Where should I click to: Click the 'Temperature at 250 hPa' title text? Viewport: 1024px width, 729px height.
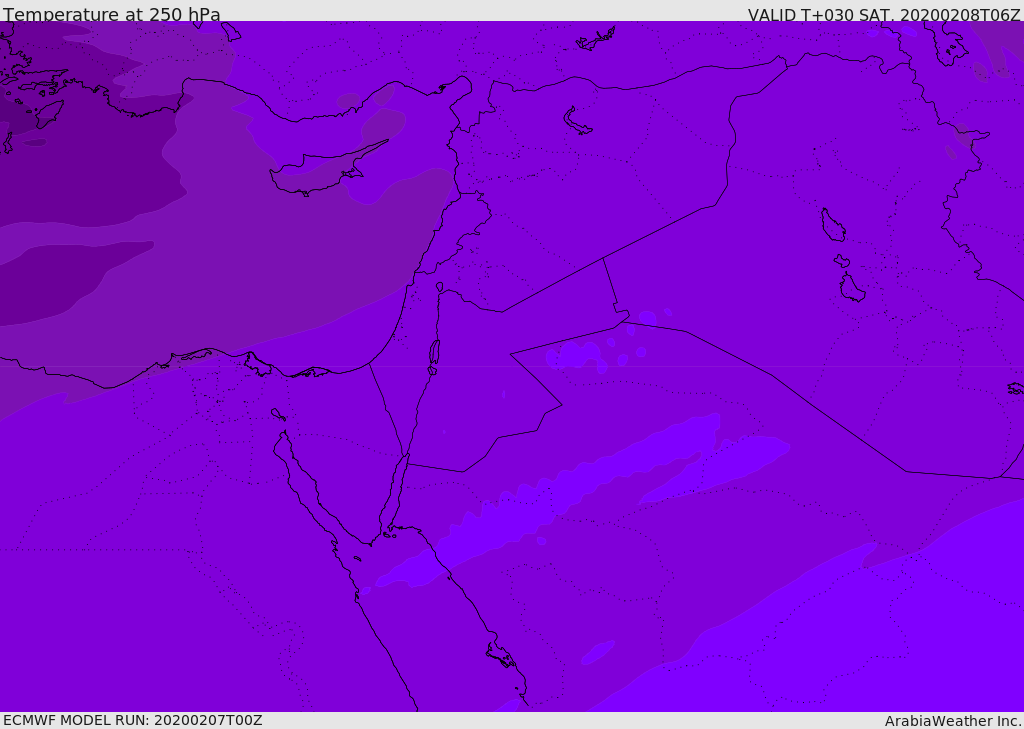112,14
